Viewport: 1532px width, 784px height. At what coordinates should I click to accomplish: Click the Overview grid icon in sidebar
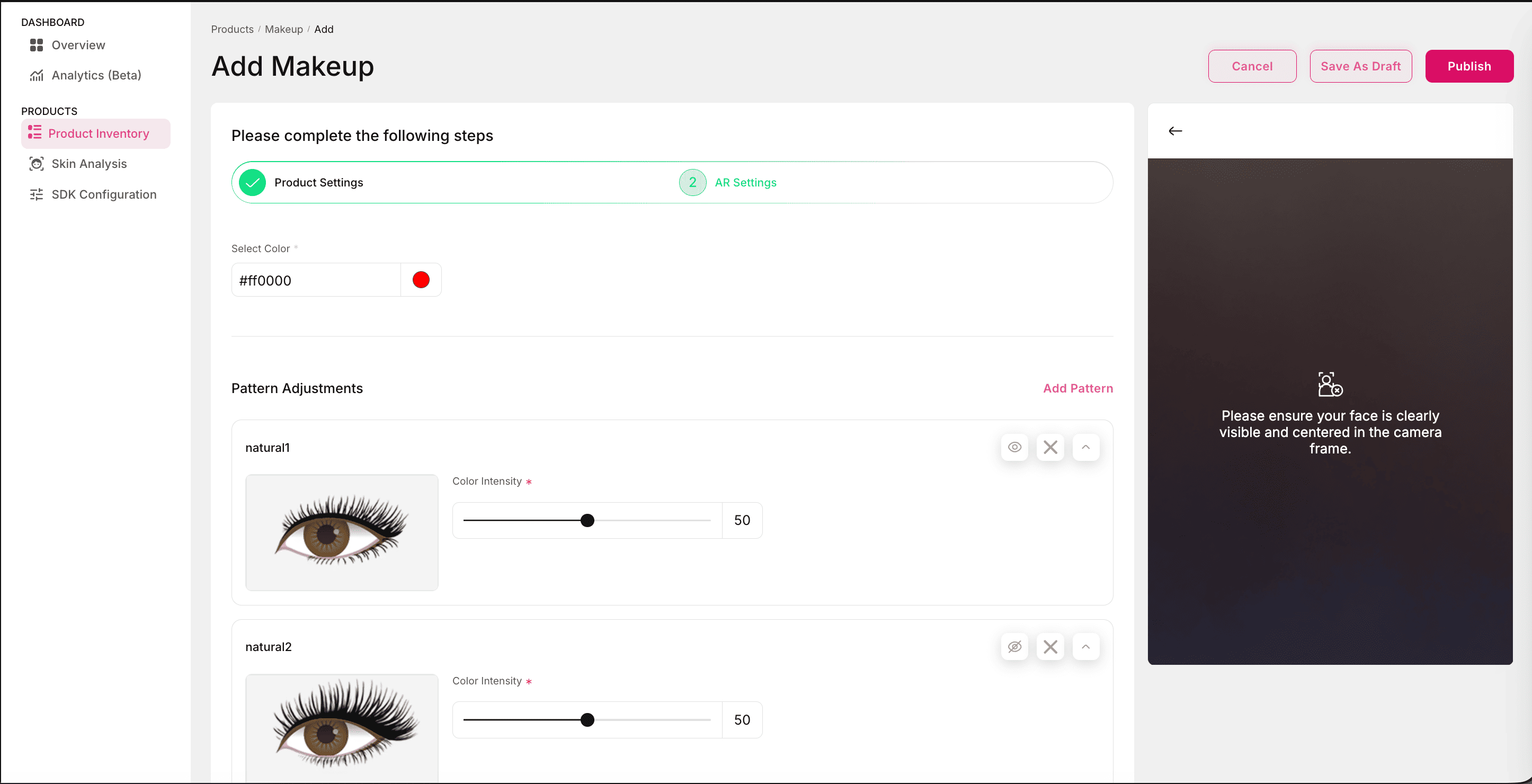[36, 45]
